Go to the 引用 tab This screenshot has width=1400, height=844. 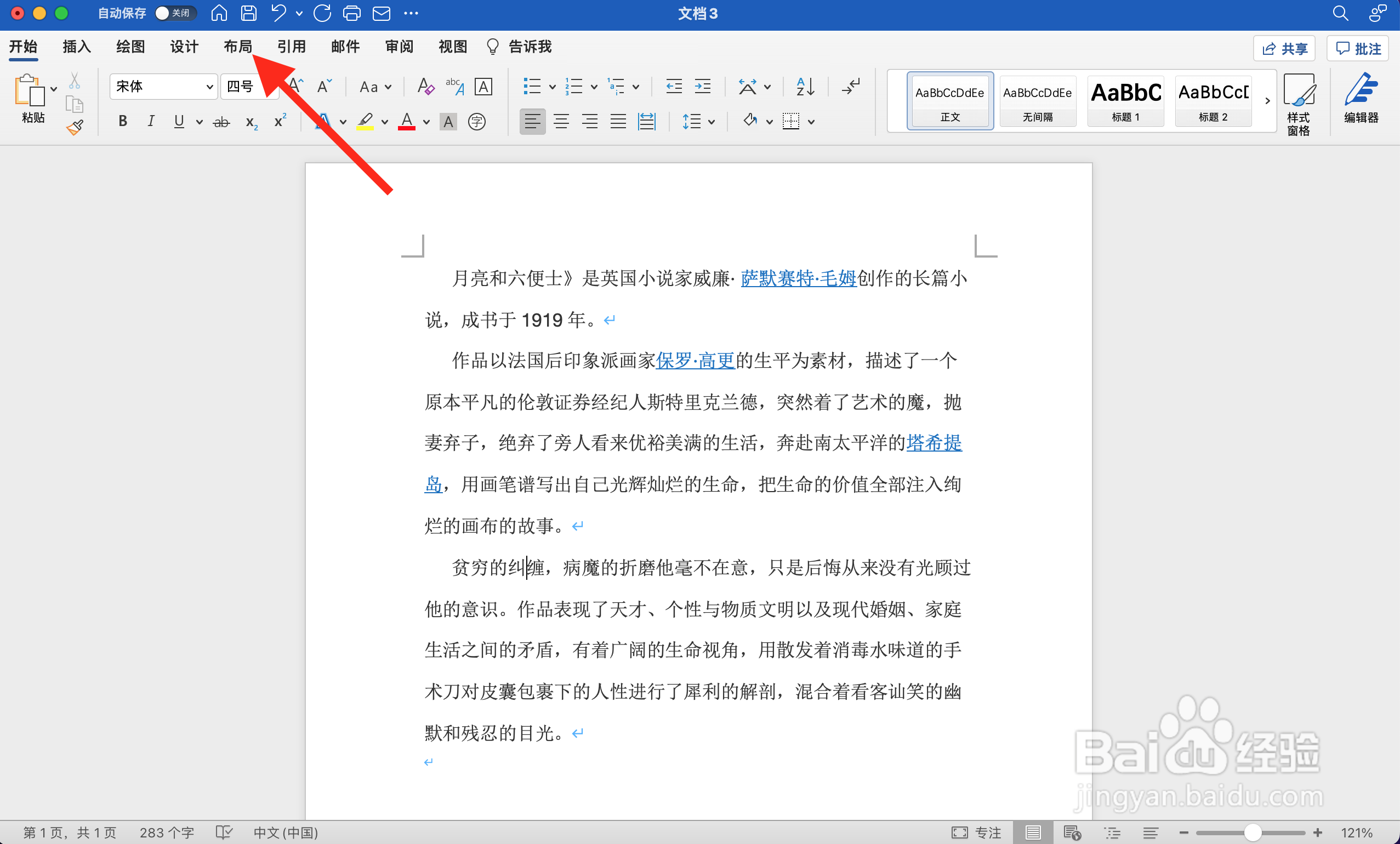coord(292,47)
